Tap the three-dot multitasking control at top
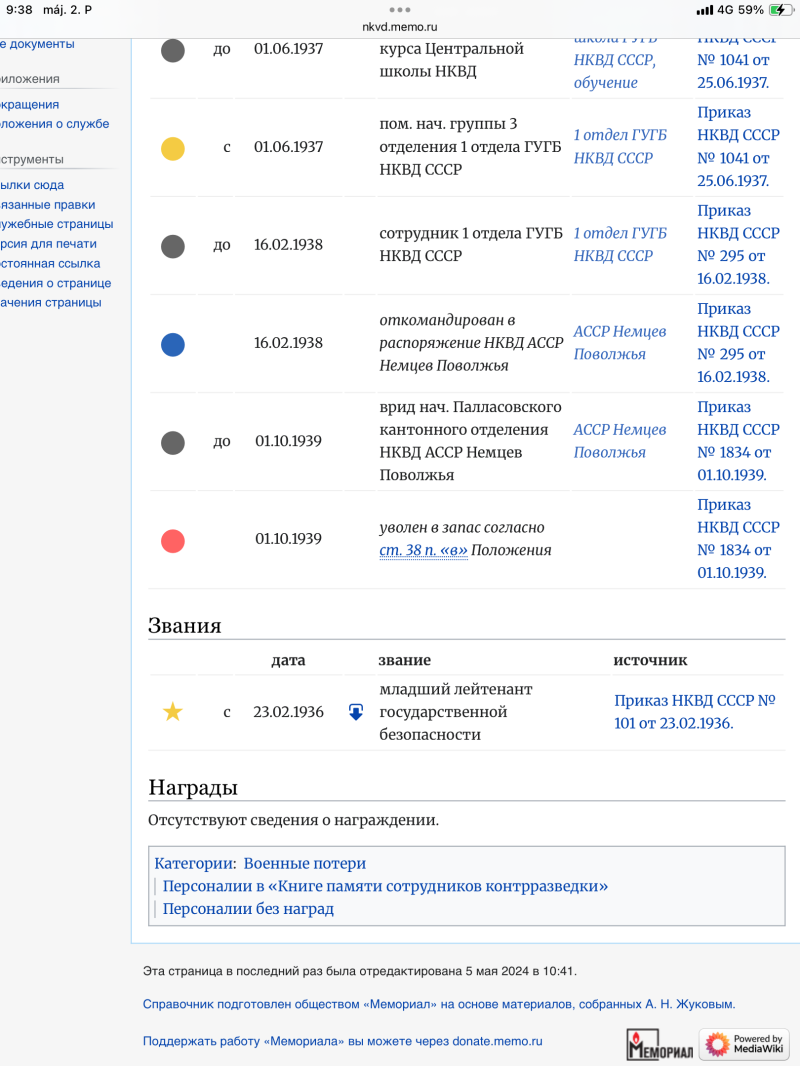800x1066 pixels. 400,9
